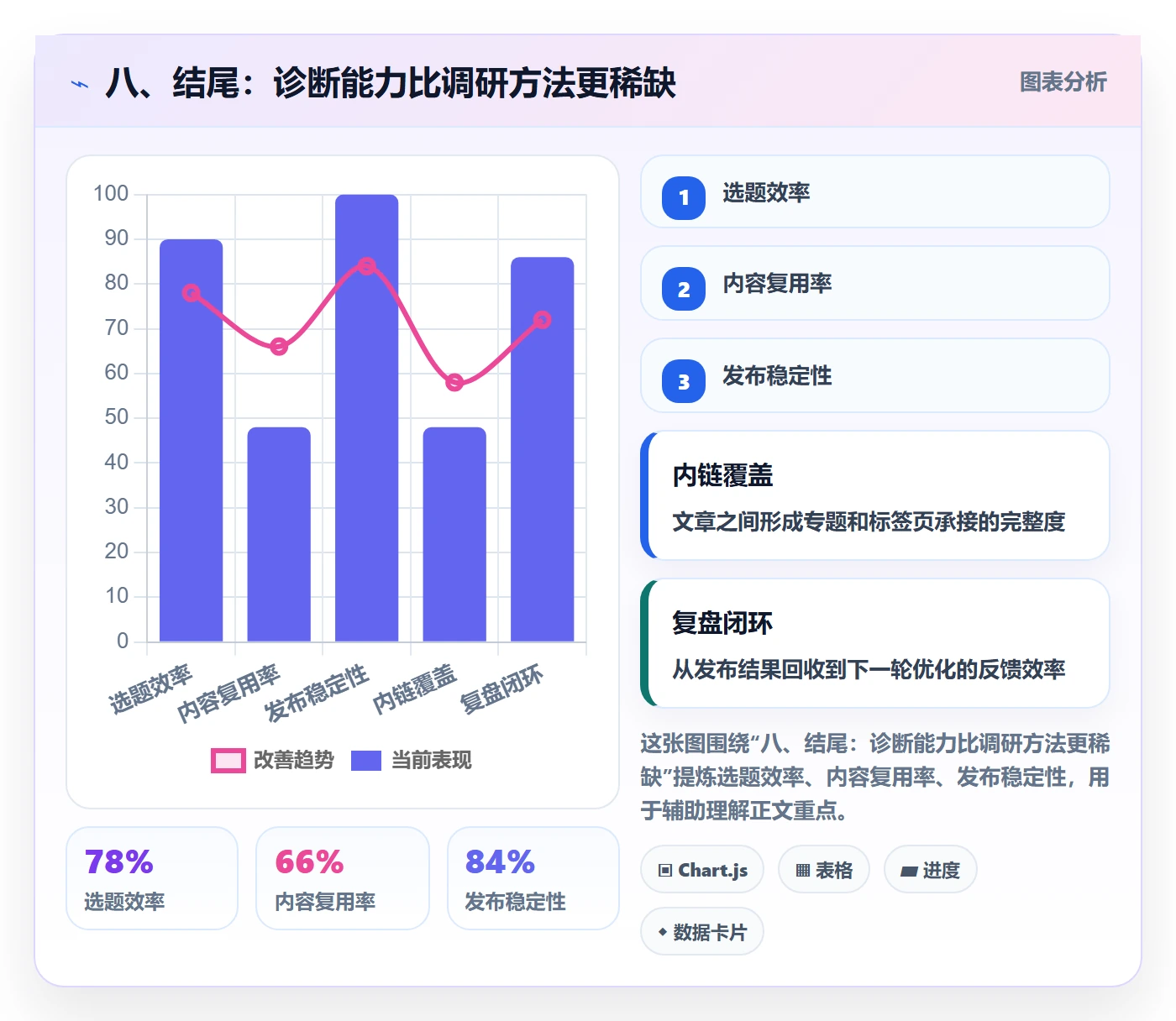Click the x-axis label 内链覆盖
The image size is (1176, 1021).
coord(415,689)
